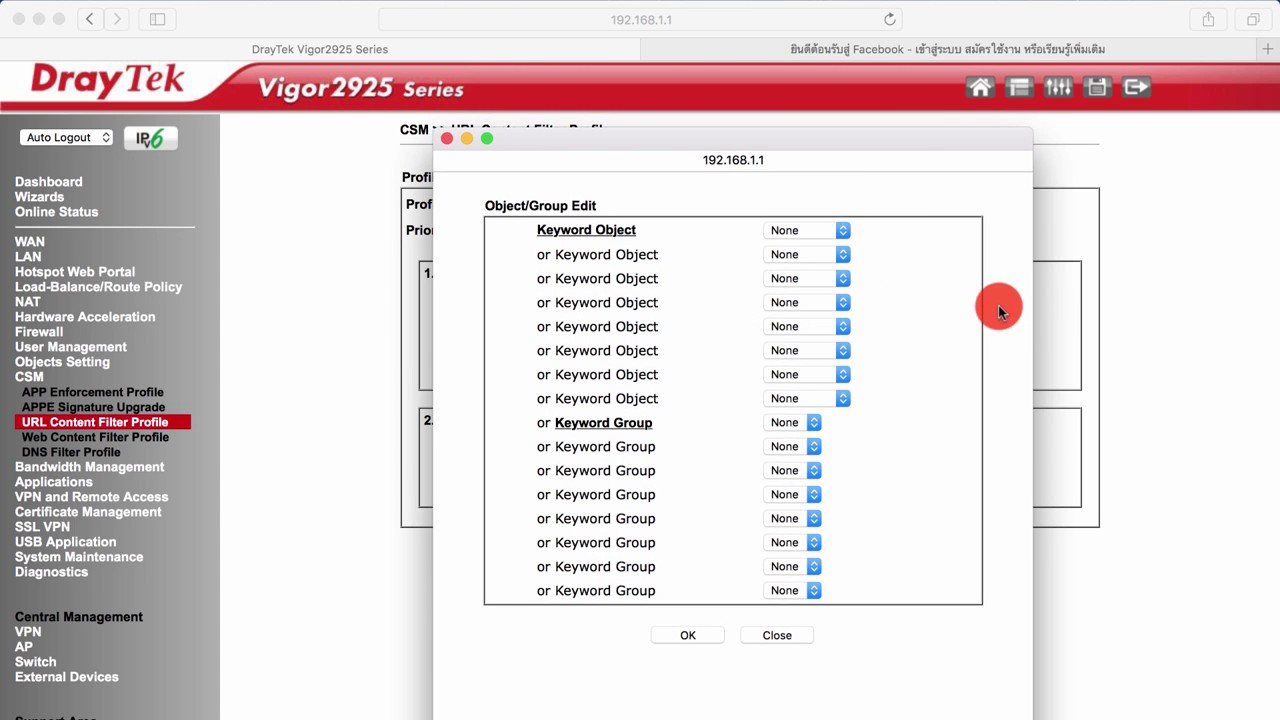The image size is (1280, 720).
Task: Open Hotspot Web Portal menu
Action: [x=75, y=272]
